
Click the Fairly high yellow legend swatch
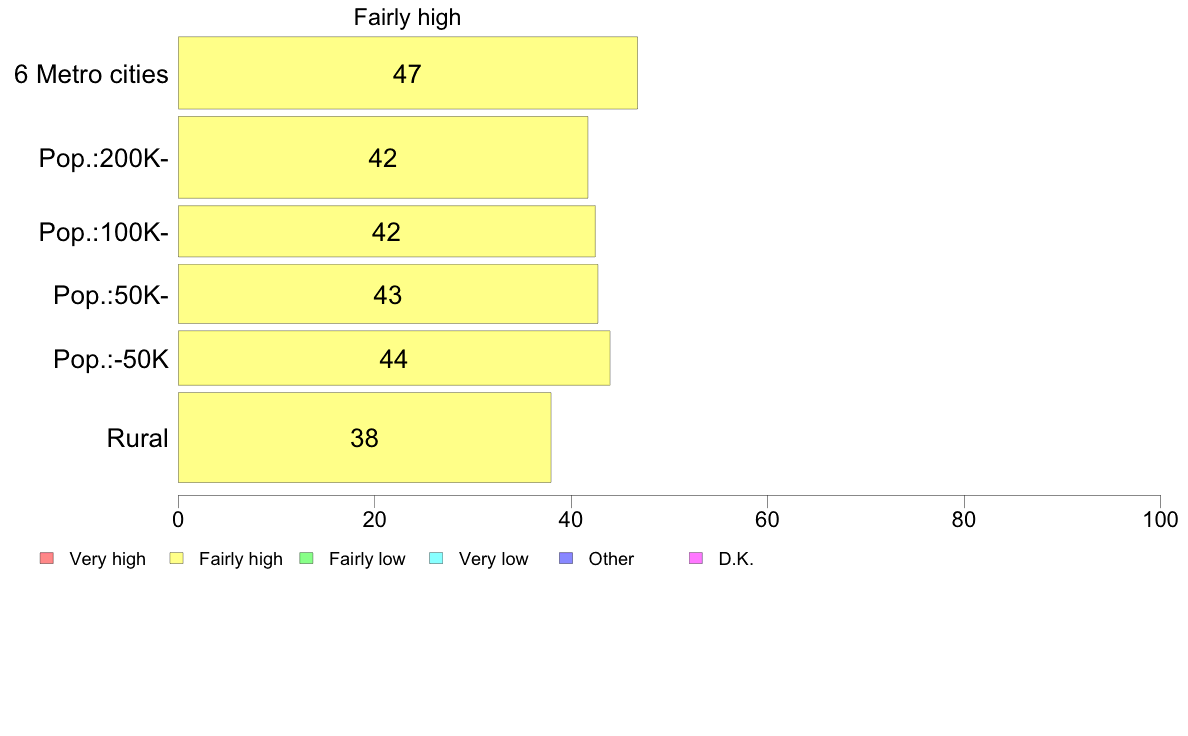176,559
